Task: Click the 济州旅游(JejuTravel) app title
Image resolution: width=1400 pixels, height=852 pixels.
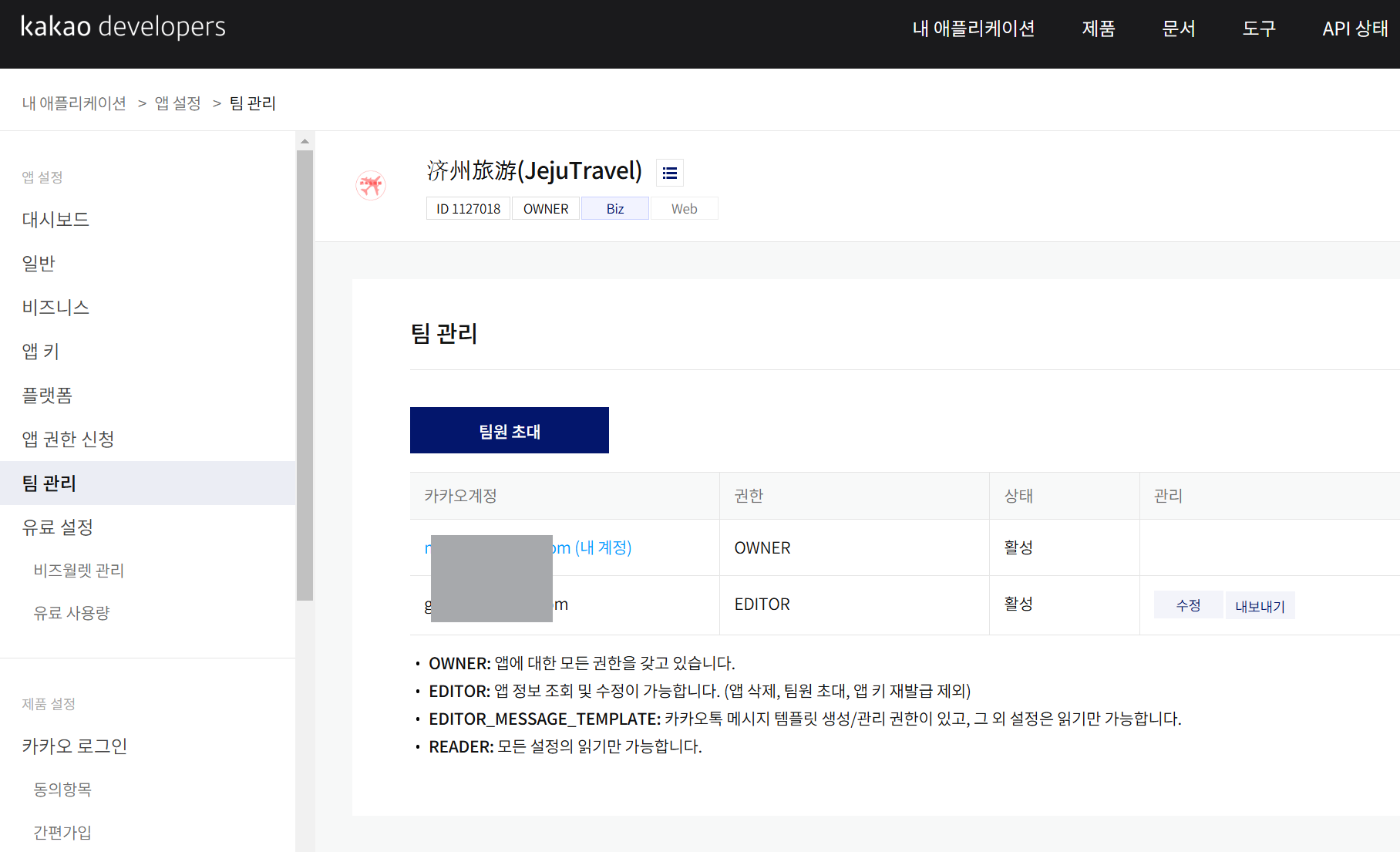Action: 534,170
